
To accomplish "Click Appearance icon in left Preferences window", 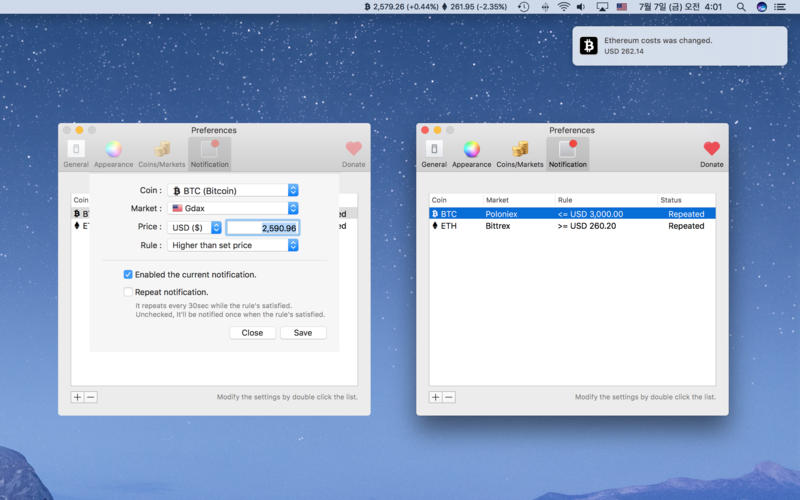I will (x=113, y=150).
